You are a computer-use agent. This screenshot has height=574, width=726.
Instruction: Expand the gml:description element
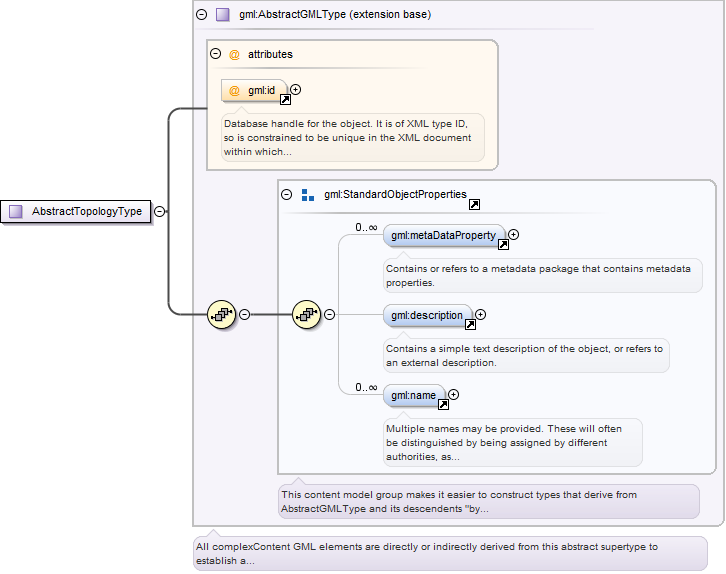coord(481,315)
